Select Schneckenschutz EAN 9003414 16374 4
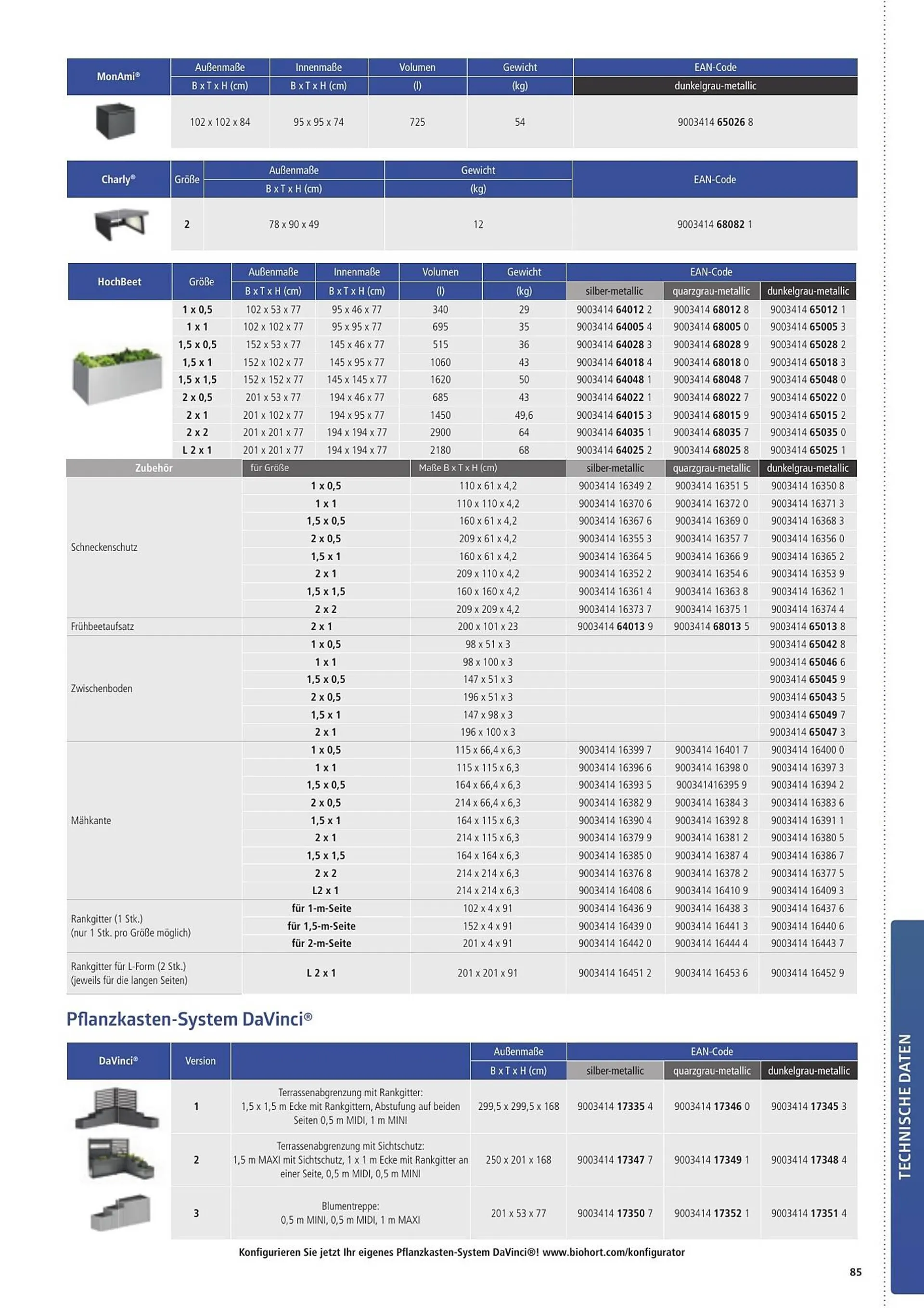924x1308 pixels. pos(808,609)
